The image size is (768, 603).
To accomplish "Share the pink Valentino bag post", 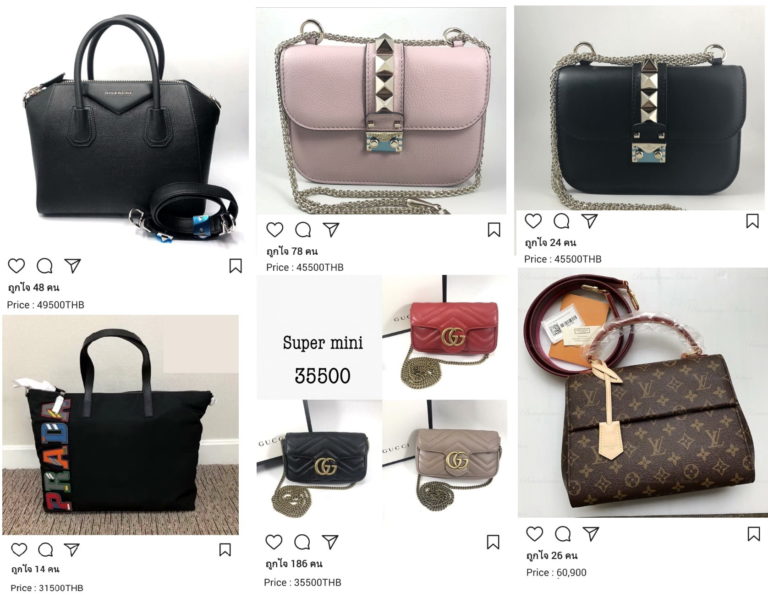I will click(331, 230).
